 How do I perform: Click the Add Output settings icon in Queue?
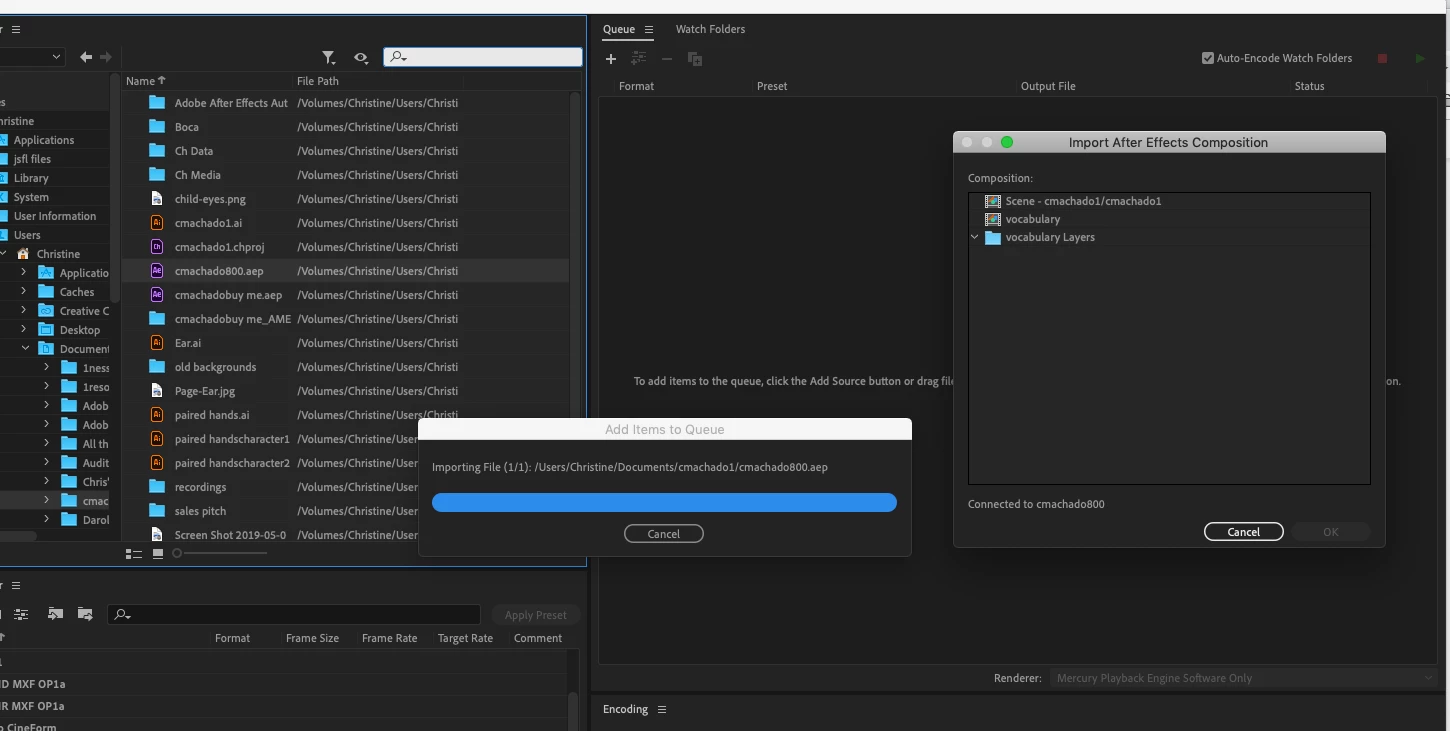click(639, 59)
